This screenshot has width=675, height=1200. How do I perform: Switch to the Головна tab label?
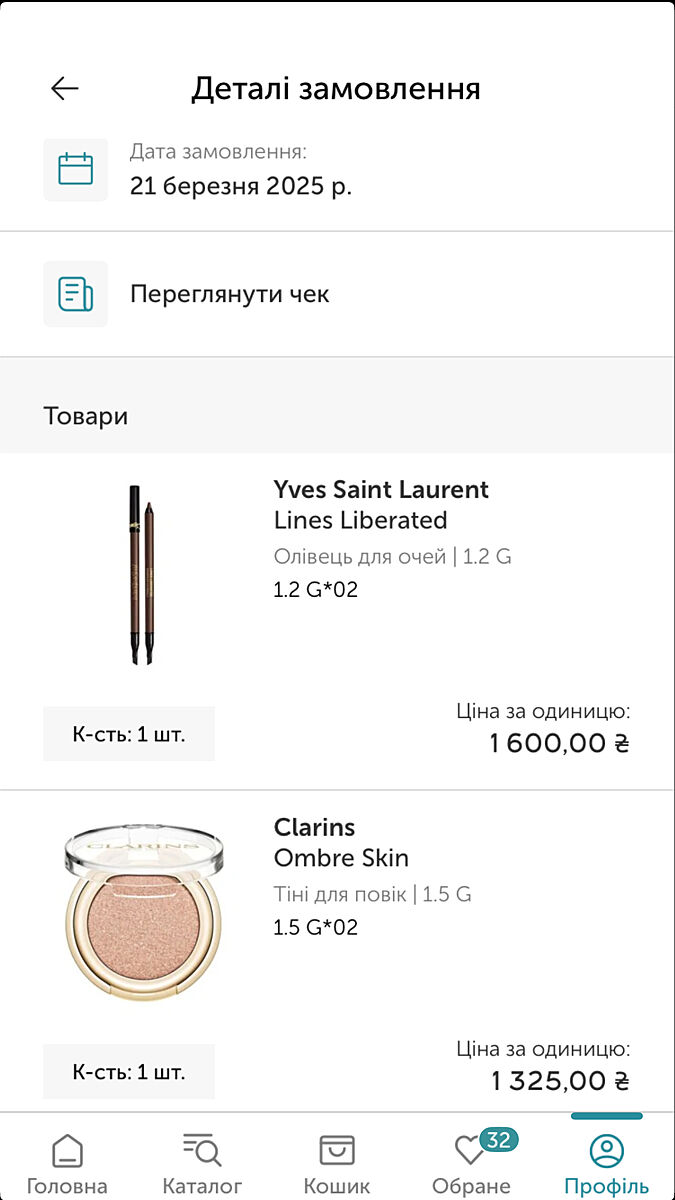(67, 1186)
